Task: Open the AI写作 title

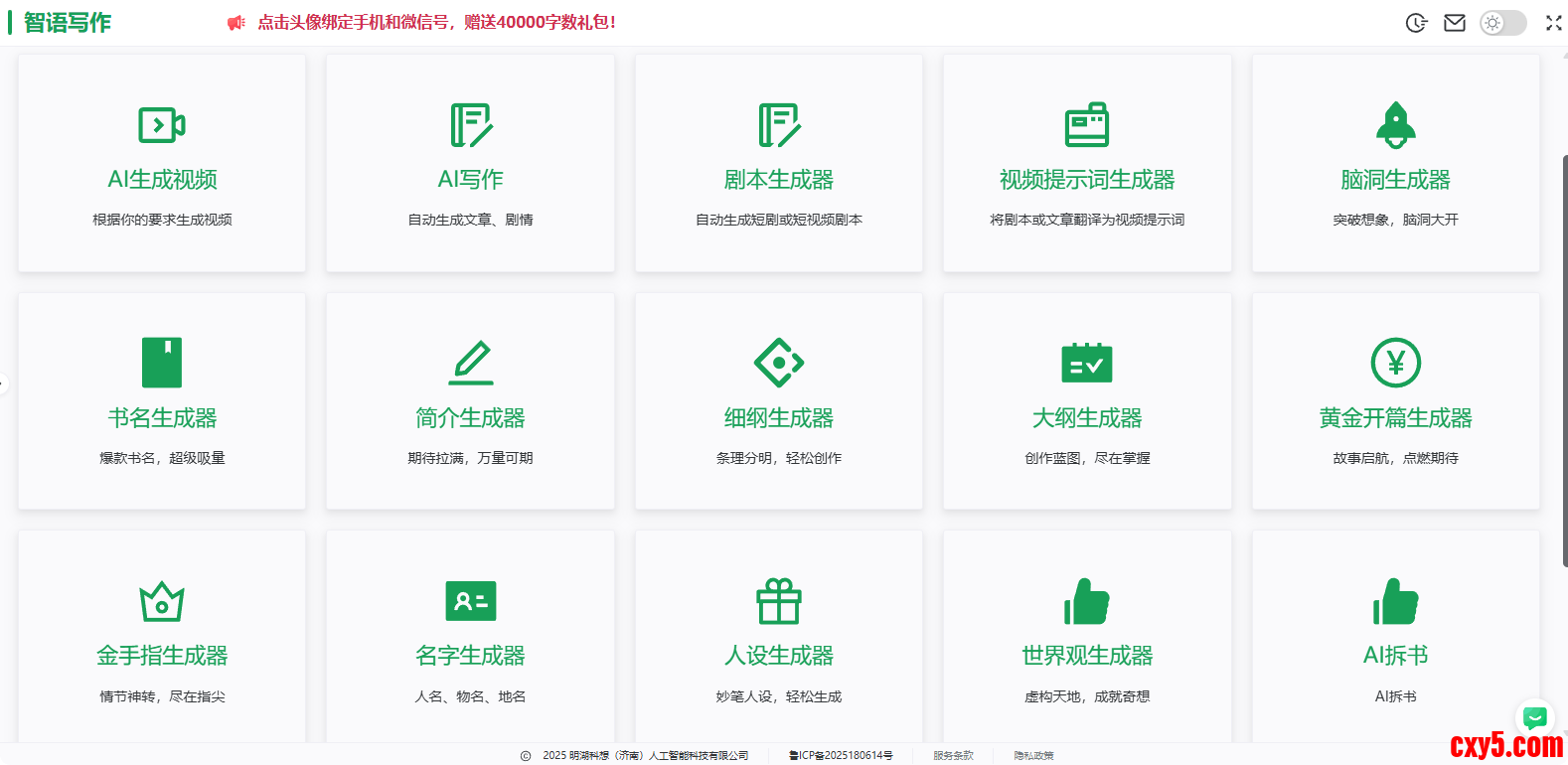Action: point(471,180)
